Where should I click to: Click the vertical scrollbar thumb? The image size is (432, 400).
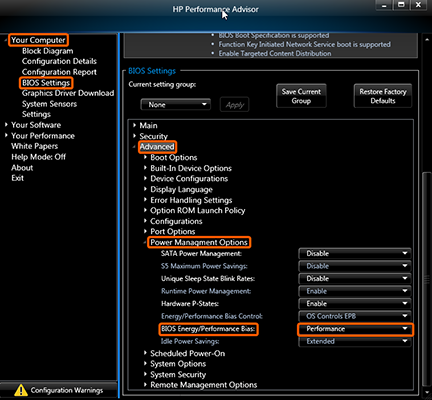click(x=425, y=278)
